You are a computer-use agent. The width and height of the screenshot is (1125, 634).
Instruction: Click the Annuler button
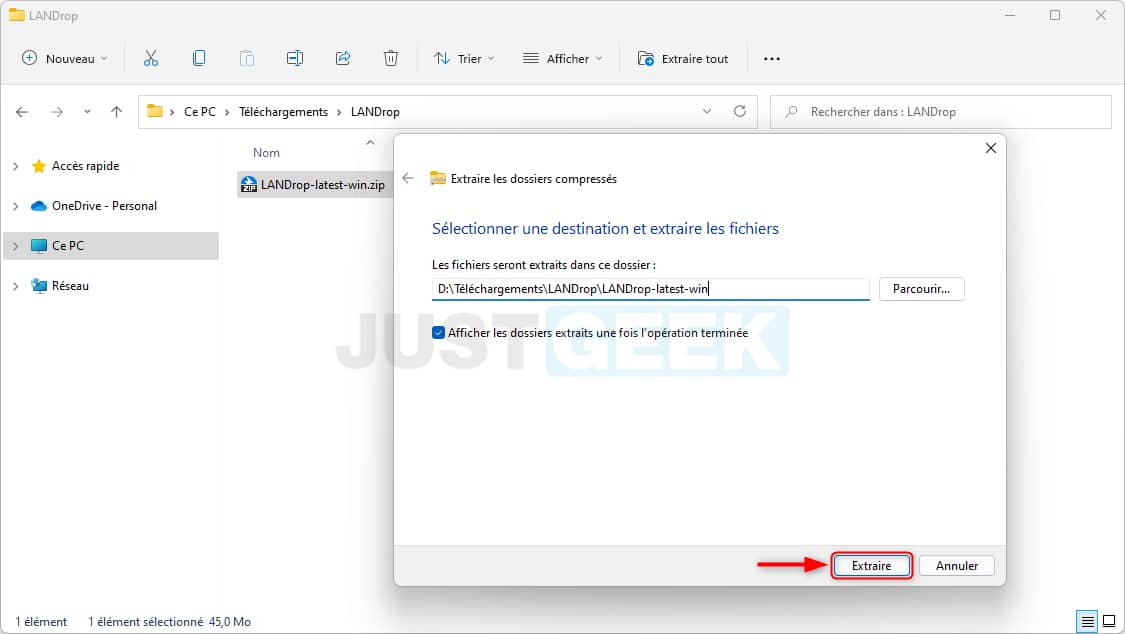[956, 566]
